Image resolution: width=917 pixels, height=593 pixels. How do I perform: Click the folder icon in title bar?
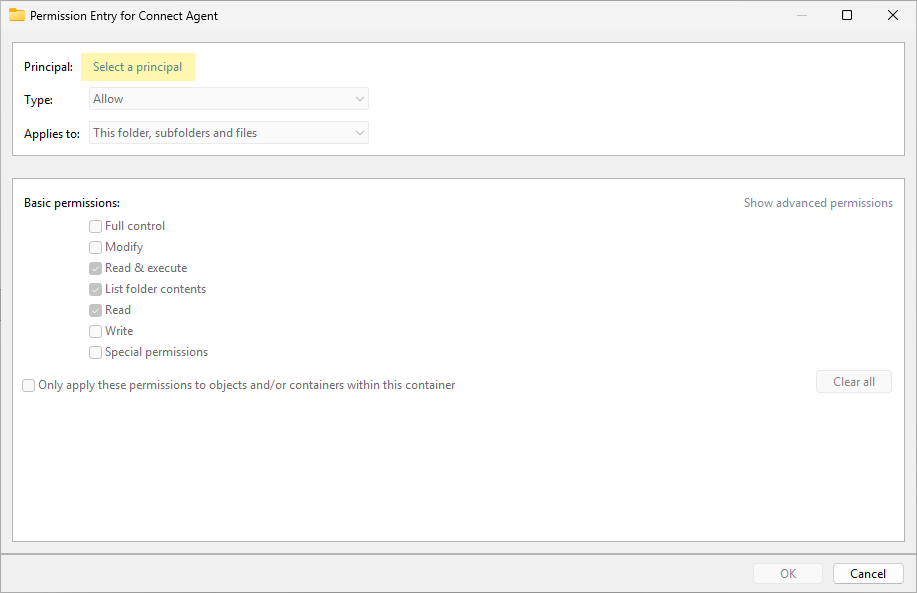click(17, 15)
